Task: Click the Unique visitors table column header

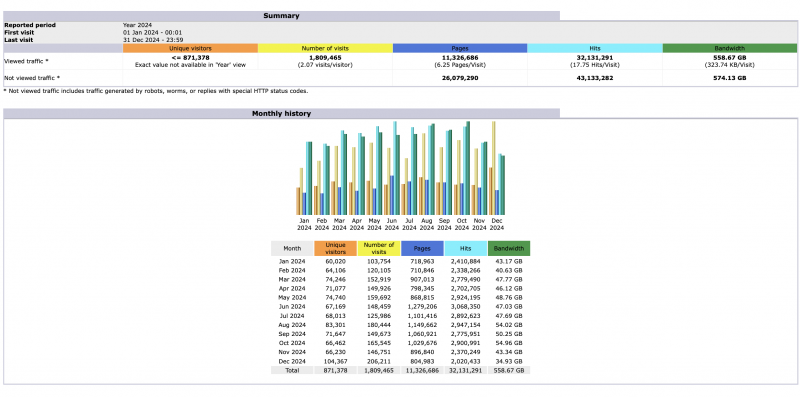Action: (x=336, y=249)
